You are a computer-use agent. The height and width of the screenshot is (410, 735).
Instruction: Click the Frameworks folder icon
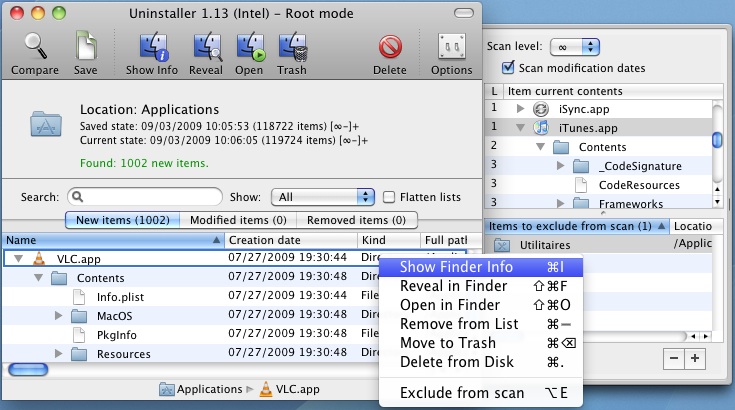[581, 203]
